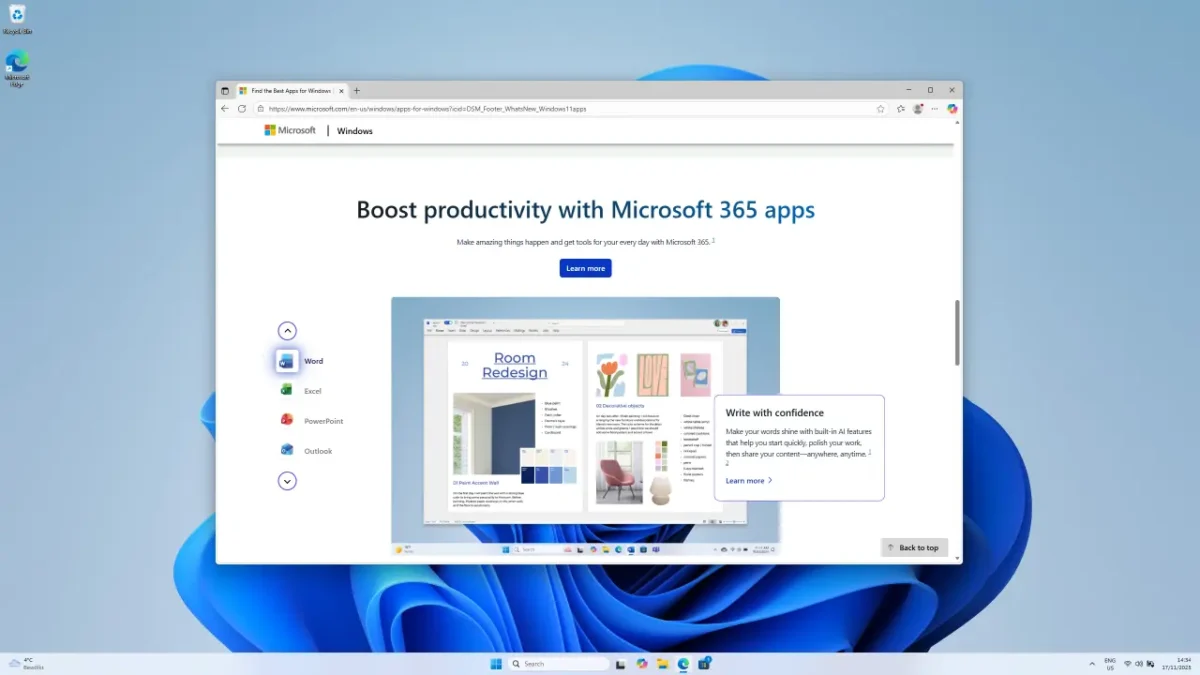The height and width of the screenshot is (675, 1200).
Task: Choose the PowerPoint icon in app list
Action: pyautogui.click(x=287, y=421)
